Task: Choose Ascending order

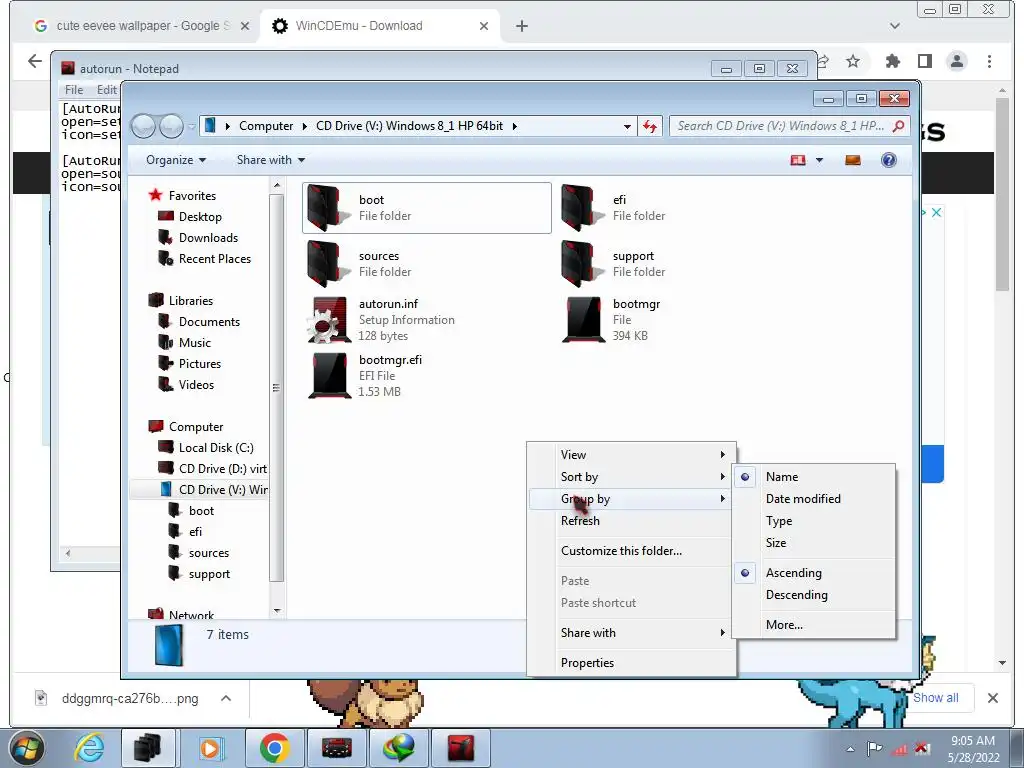Action: coord(814,573)
